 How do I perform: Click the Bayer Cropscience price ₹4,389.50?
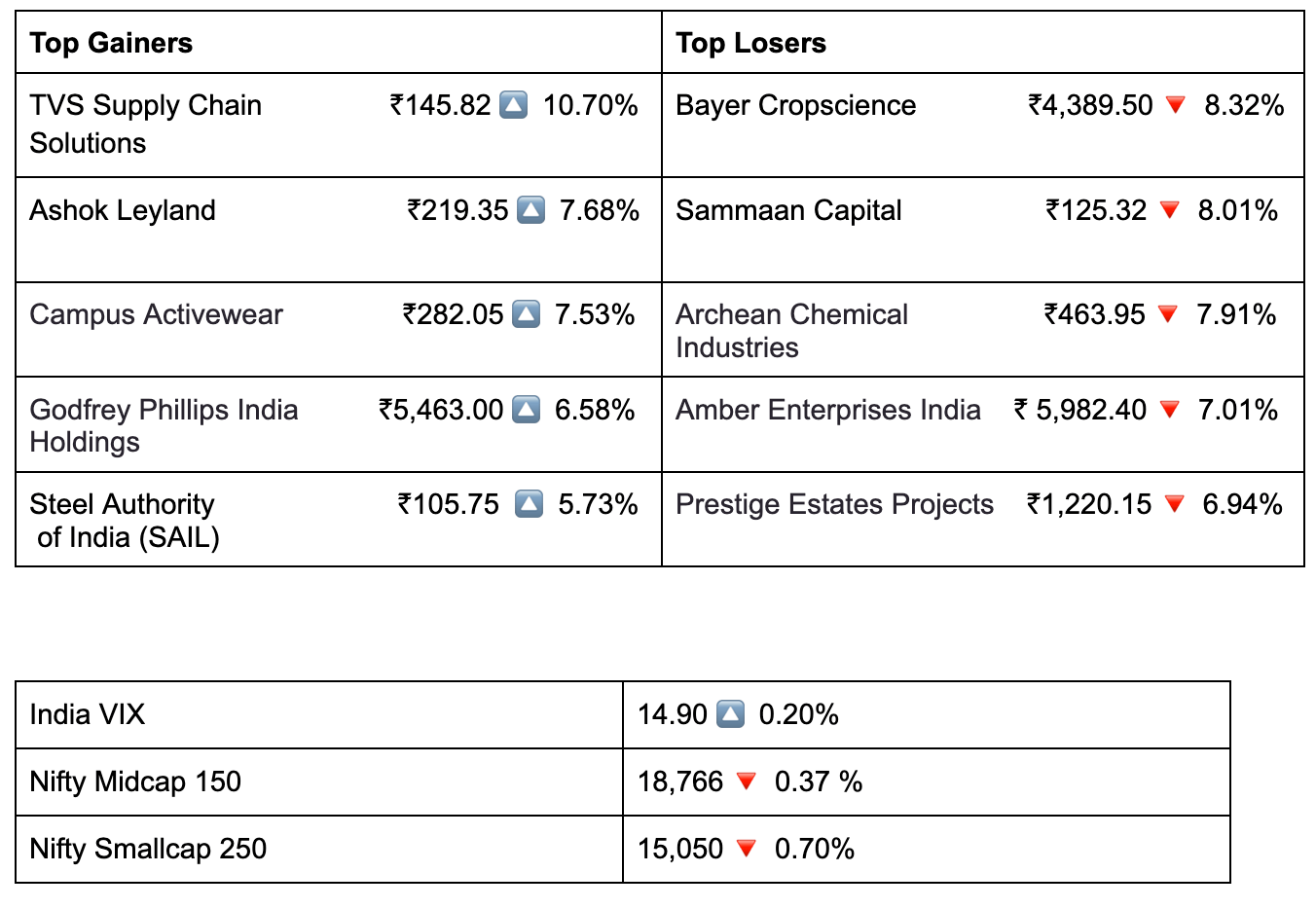coord(1090,105)
